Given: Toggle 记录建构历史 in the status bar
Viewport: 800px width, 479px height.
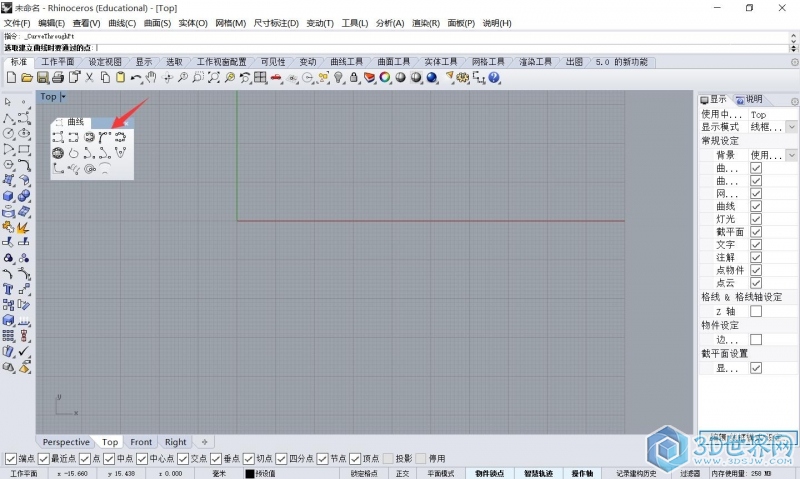Looking at the screenshot, I should tap(636, 473).
